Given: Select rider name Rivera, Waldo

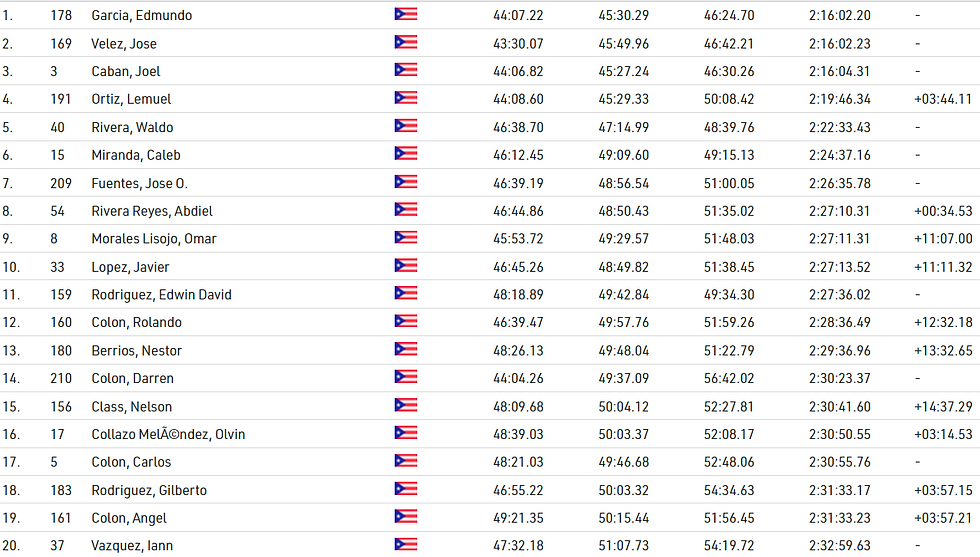Looking at the screenshot, I should [x=132, y=127].
